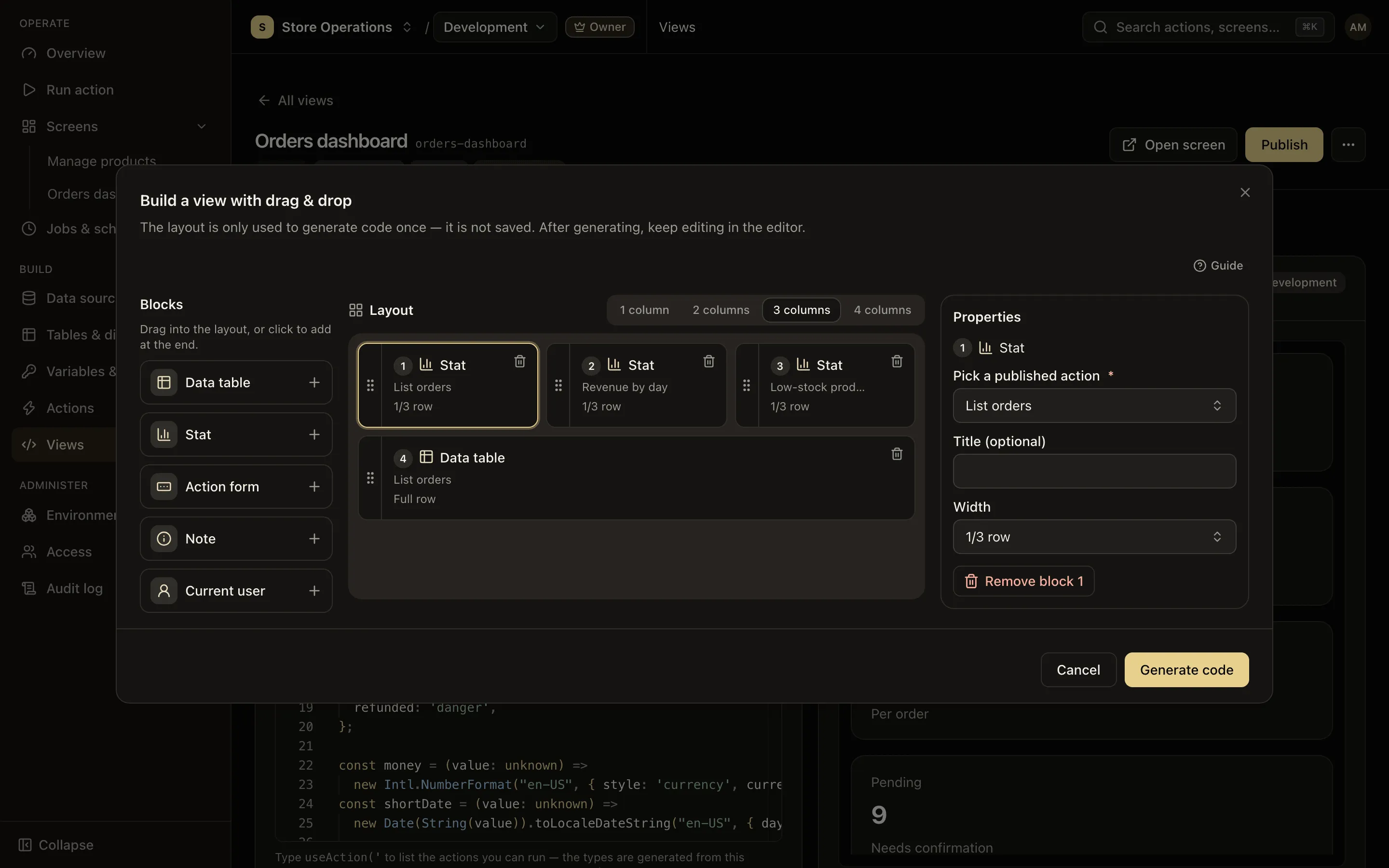Switch layout to 1 column
This screenshot has height=868, width=1389.
(644, 310)
